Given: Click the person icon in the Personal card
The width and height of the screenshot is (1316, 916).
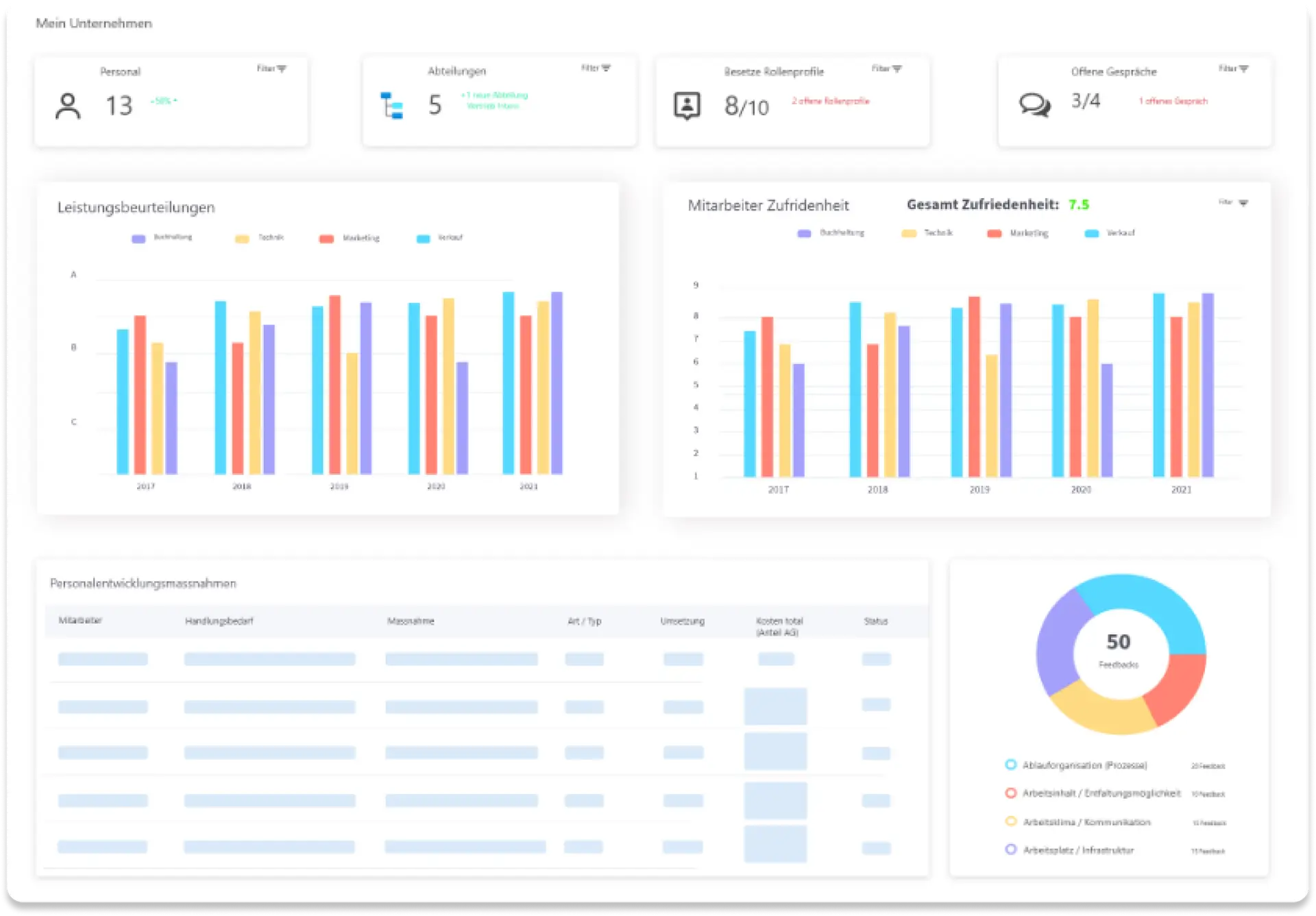Looking at the screenshot, I should tap(68, 106).
